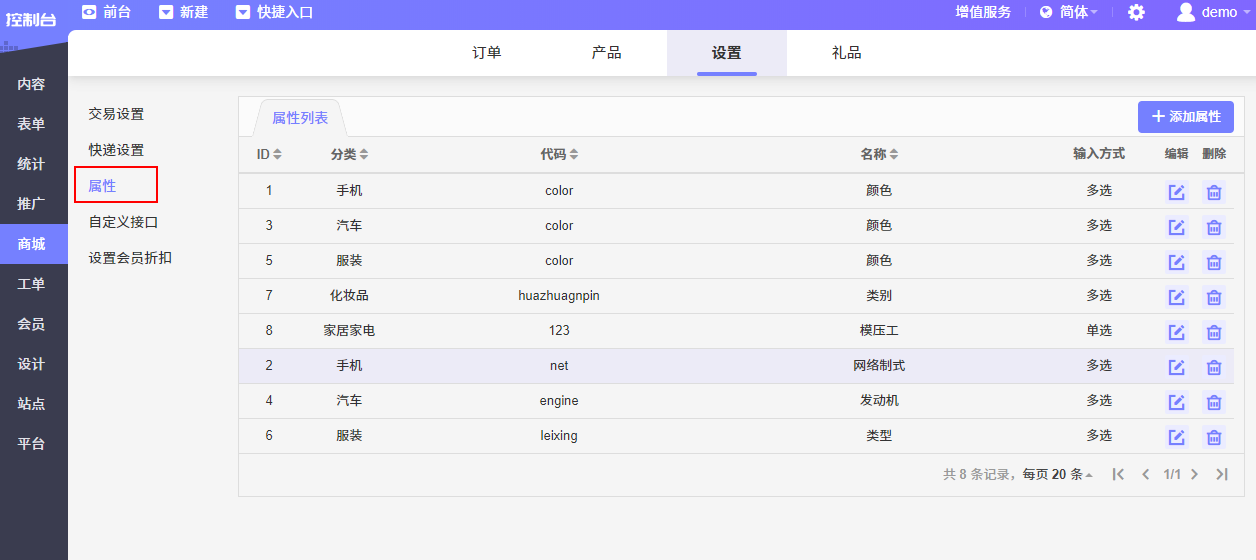Expand the demo user menu
This screenshot has width=1256, height=560.
click(x=1213, y=13)
